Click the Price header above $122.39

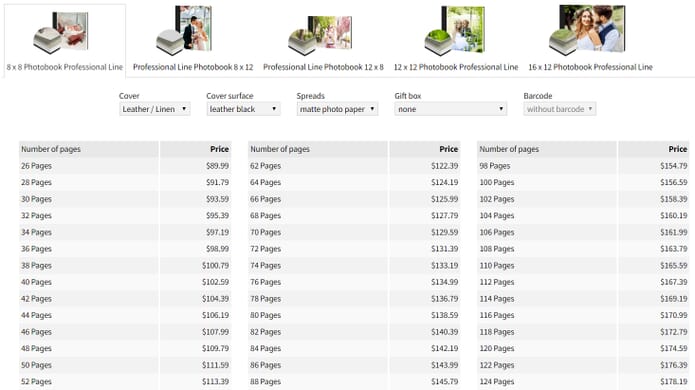[x=425, y=149]
